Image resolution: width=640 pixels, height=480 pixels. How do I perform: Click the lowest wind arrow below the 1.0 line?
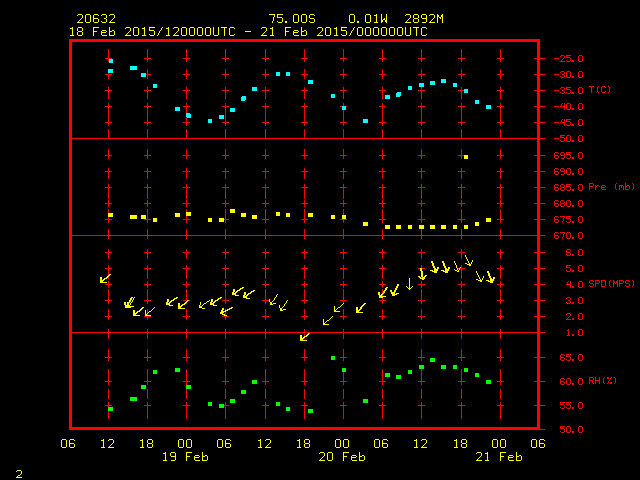[x=305, y=337]
